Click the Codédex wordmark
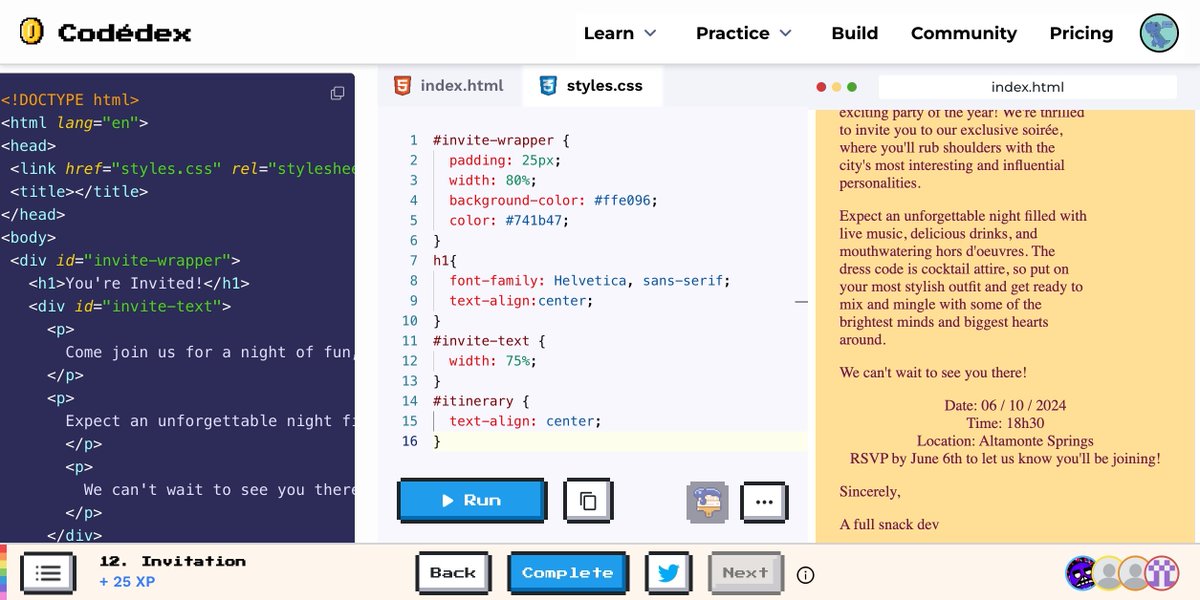The image size is (1200, 600). (x=124, y=33)
